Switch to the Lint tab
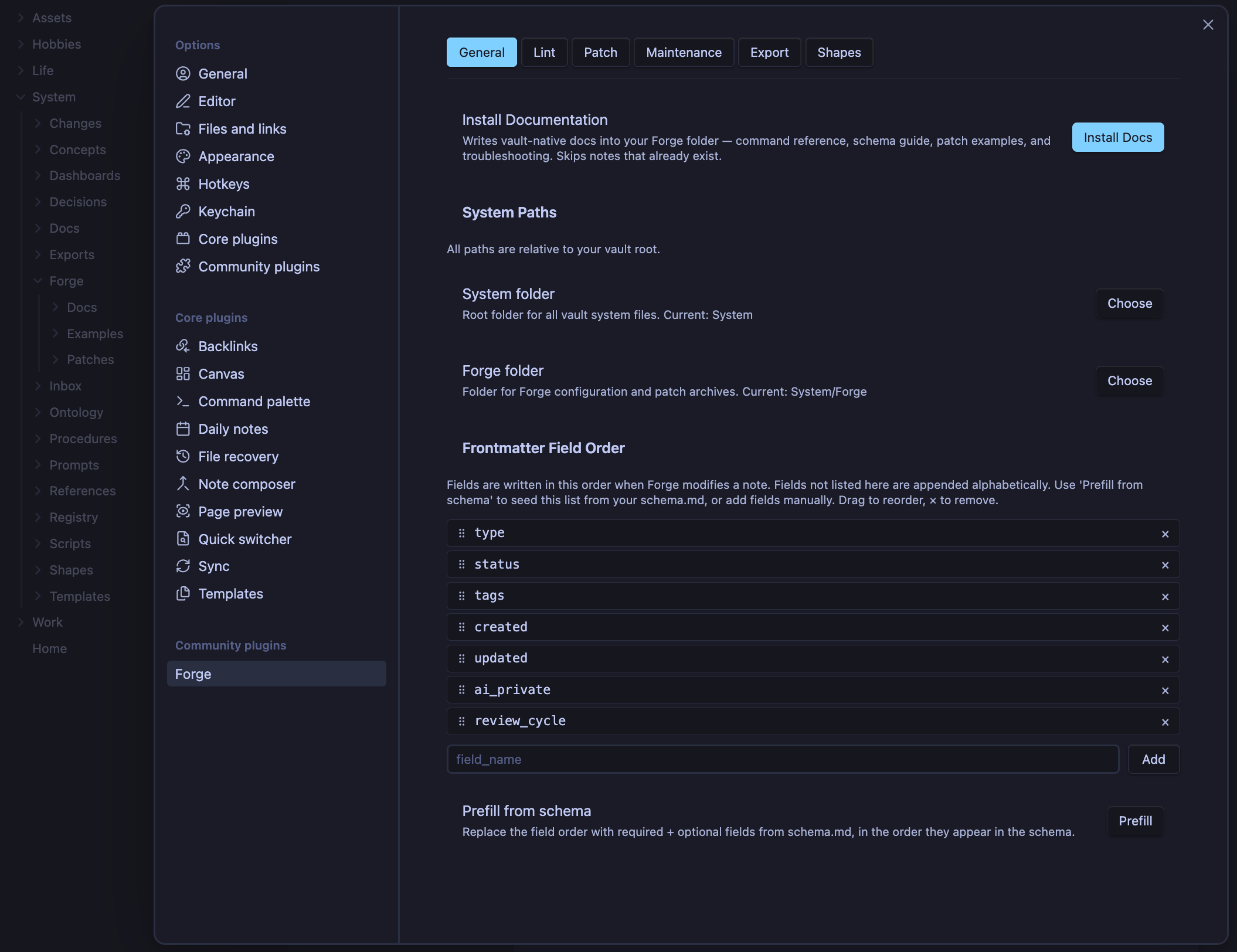The height and width of the screenshot is (952, 1237). pyautogui.click(x=544, y=53)
